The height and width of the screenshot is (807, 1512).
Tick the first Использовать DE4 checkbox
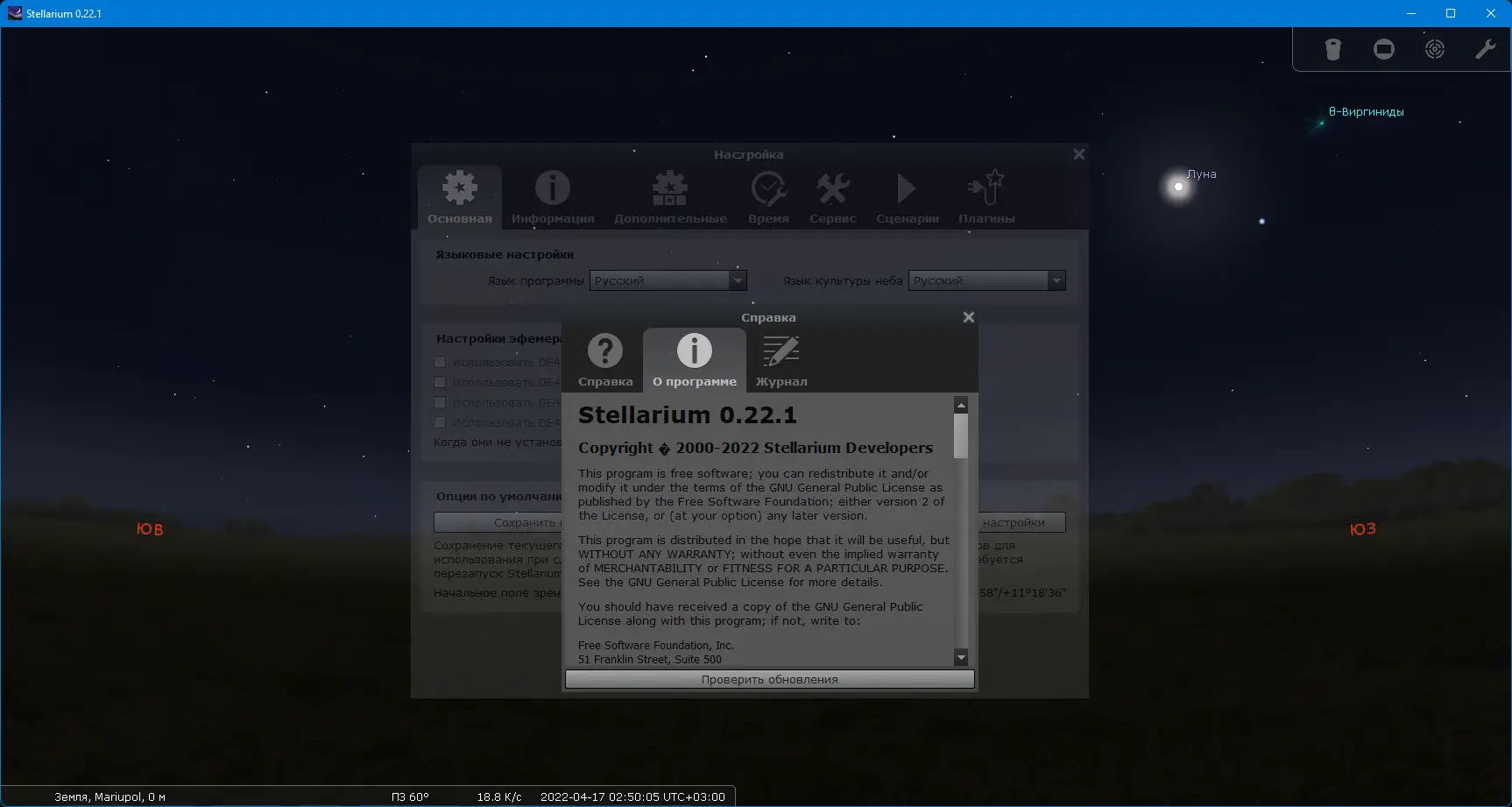click(440, 362)
